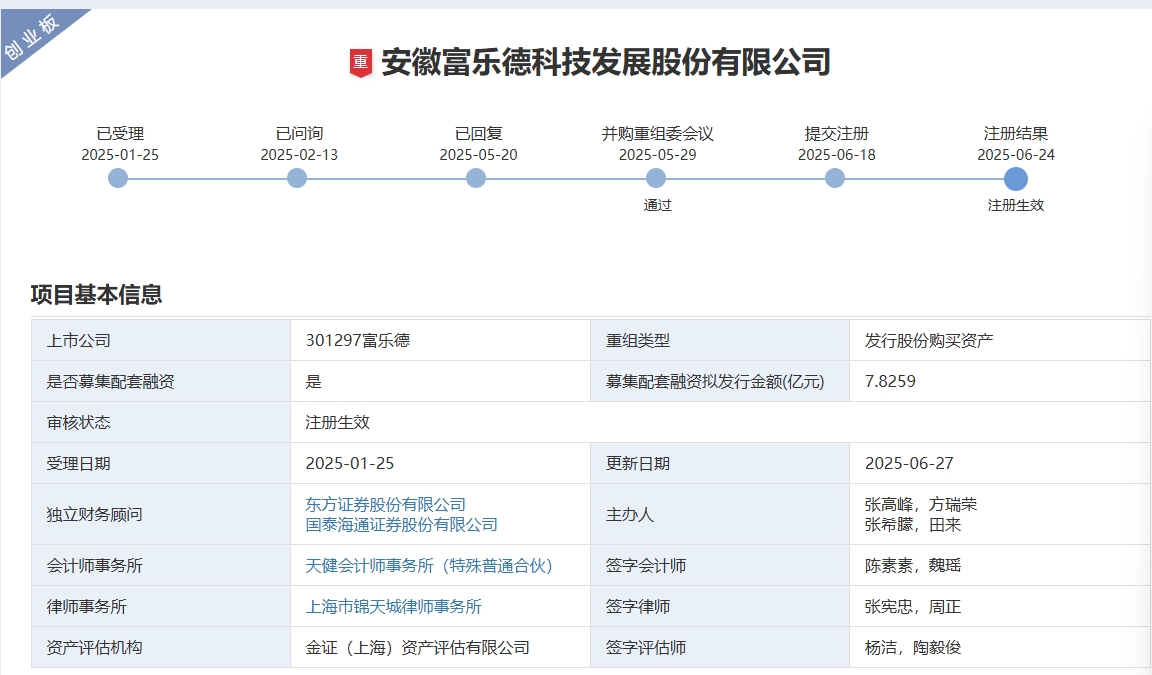Viewport: 1152px width, 675px height.
Task: Click the 项目基本信息 section heading
Action: 96,295
